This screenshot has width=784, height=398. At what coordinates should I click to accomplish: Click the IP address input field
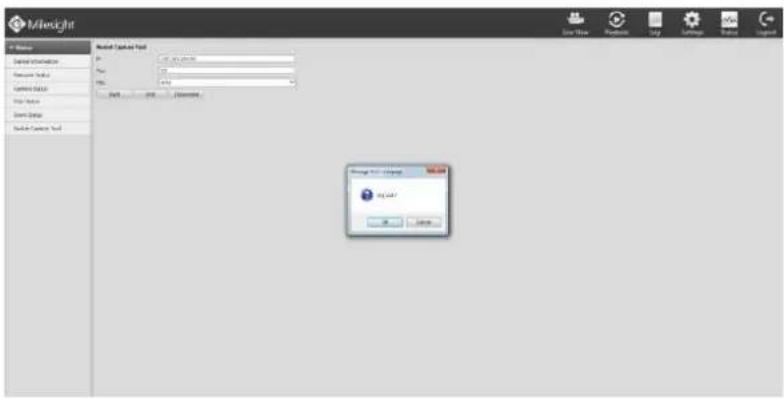pos(226,59)
